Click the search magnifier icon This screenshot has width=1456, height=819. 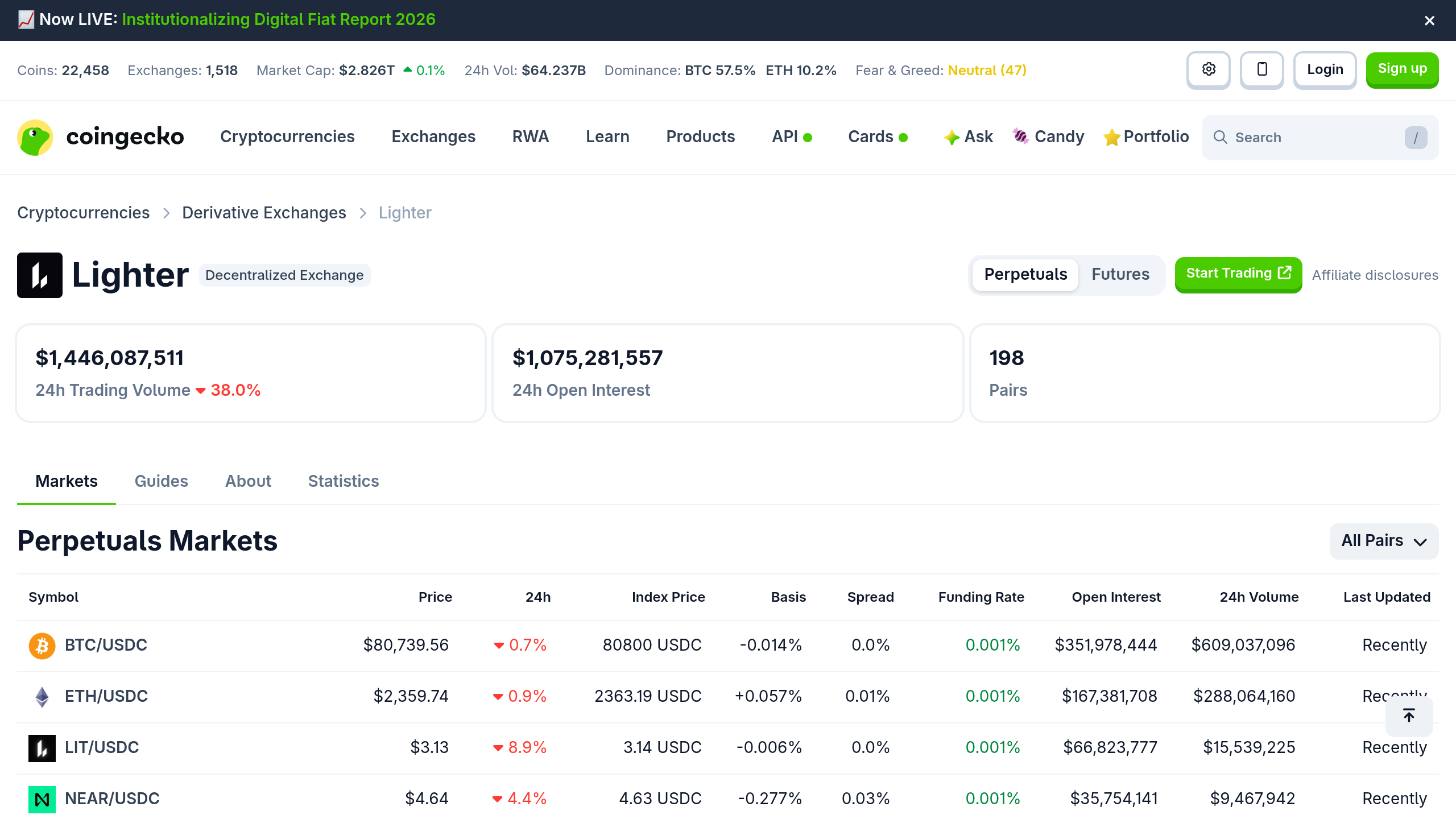tap(1220, 137)
